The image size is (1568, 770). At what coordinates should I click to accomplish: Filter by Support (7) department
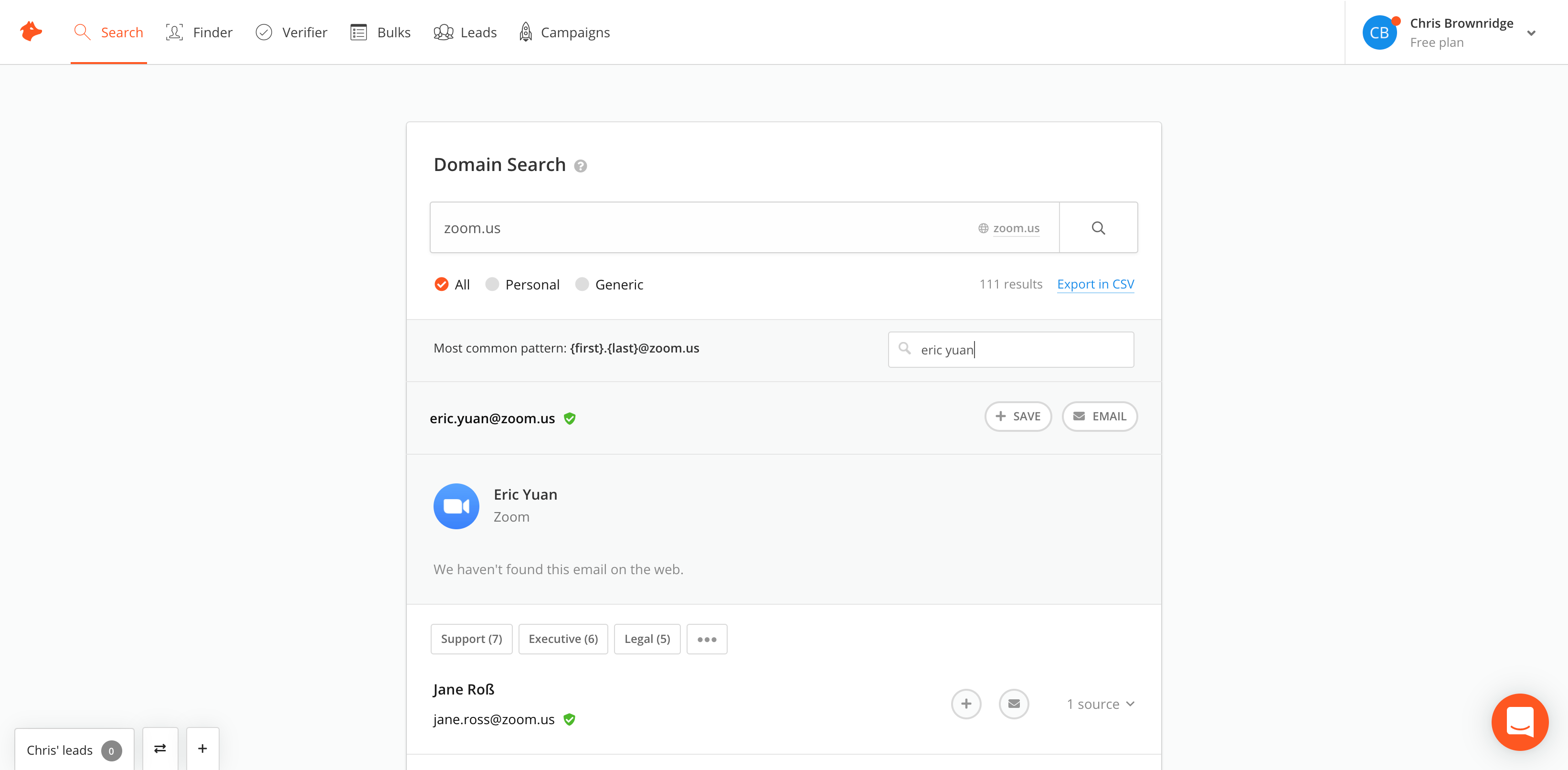(x=471, y=639)
